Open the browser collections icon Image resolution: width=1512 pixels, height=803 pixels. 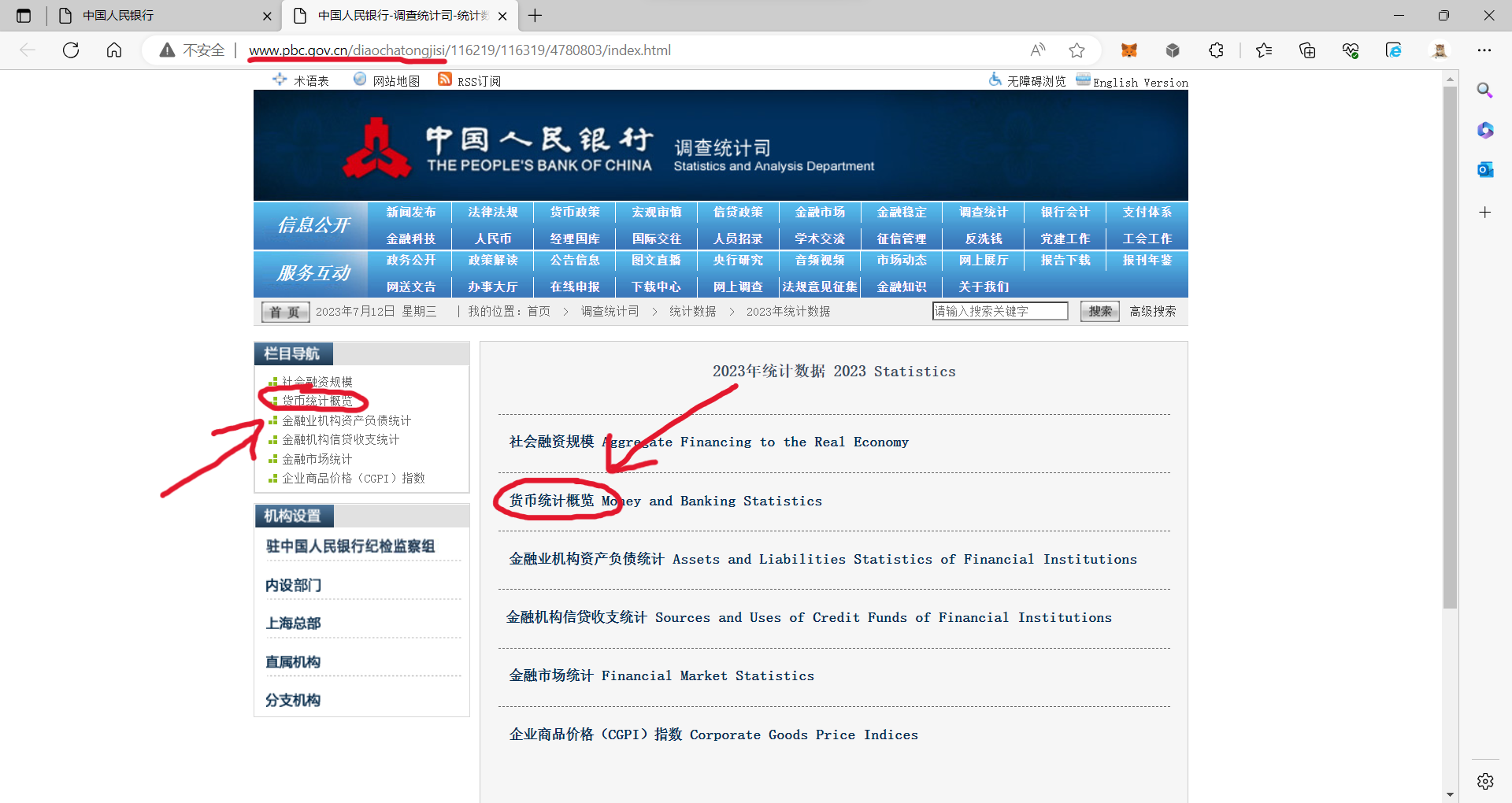(x=1307, y=50)
